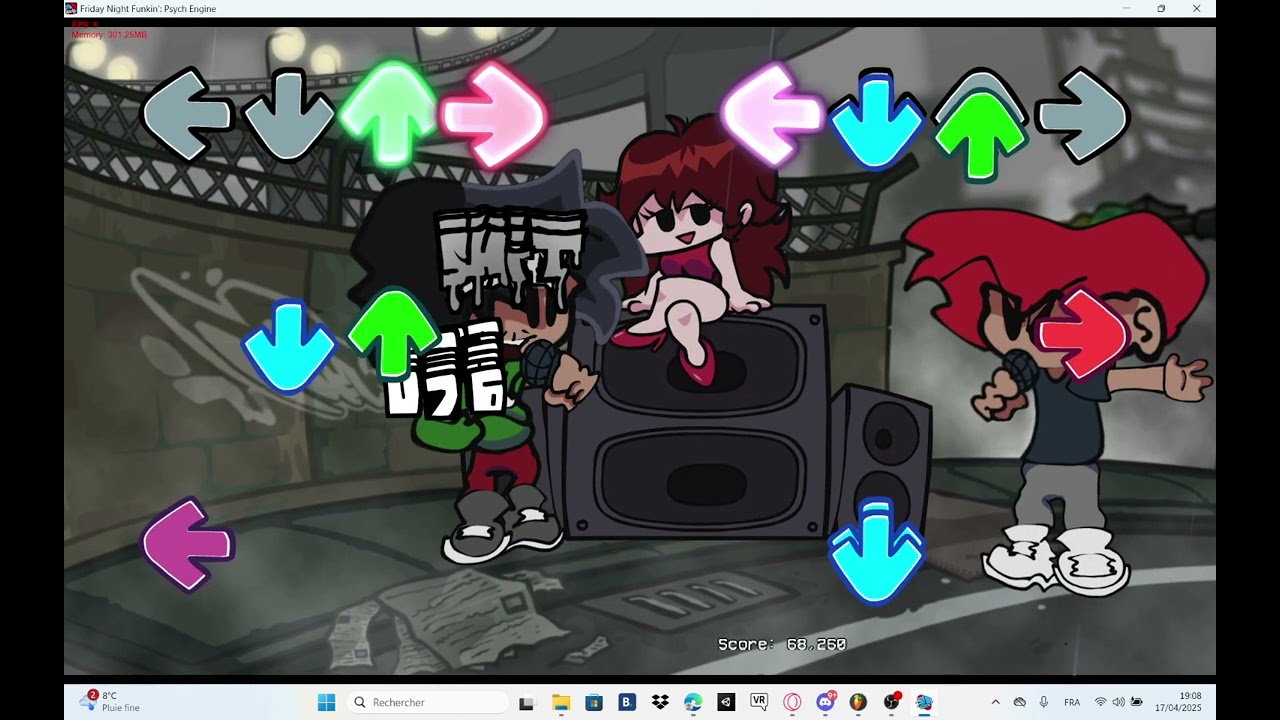Open File Explorer from the taskbar
This screenshot has width=1280, height=720.
coord(561,703)
